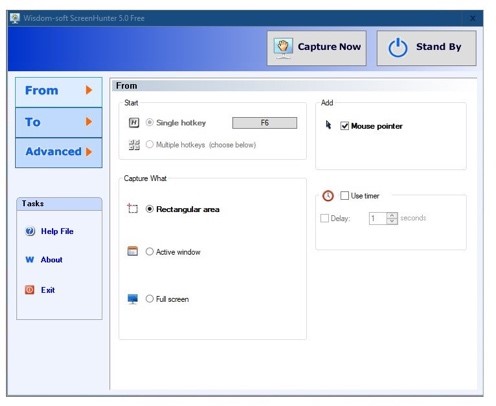
Task: Switch to the To tab
Action: pos(59,122)
